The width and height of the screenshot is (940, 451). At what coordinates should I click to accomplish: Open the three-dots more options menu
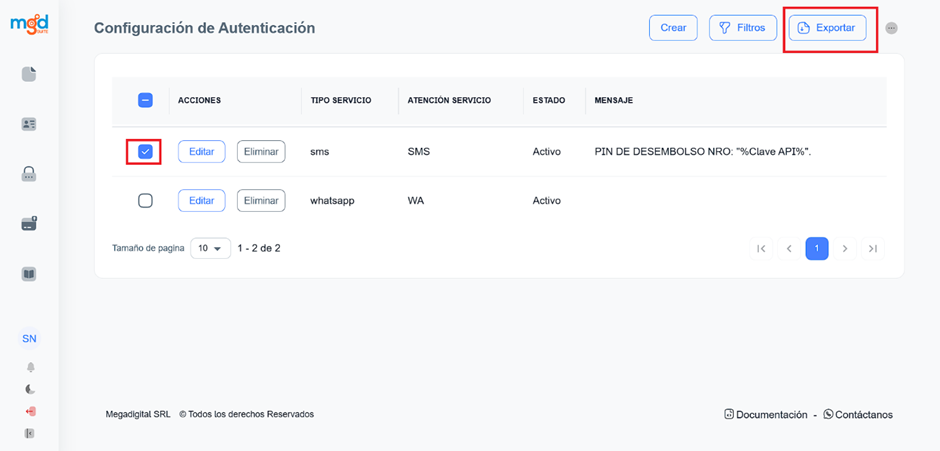[891, 28]
